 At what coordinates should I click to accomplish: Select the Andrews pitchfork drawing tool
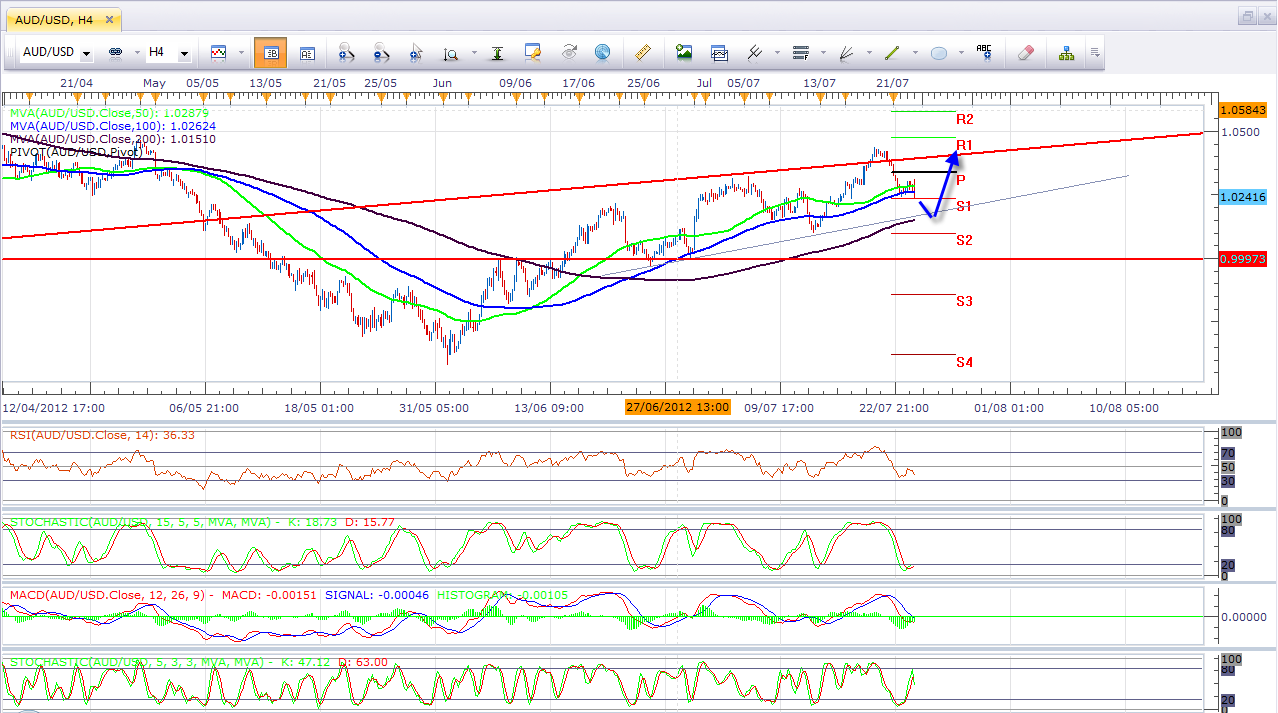tap(755, 52)
